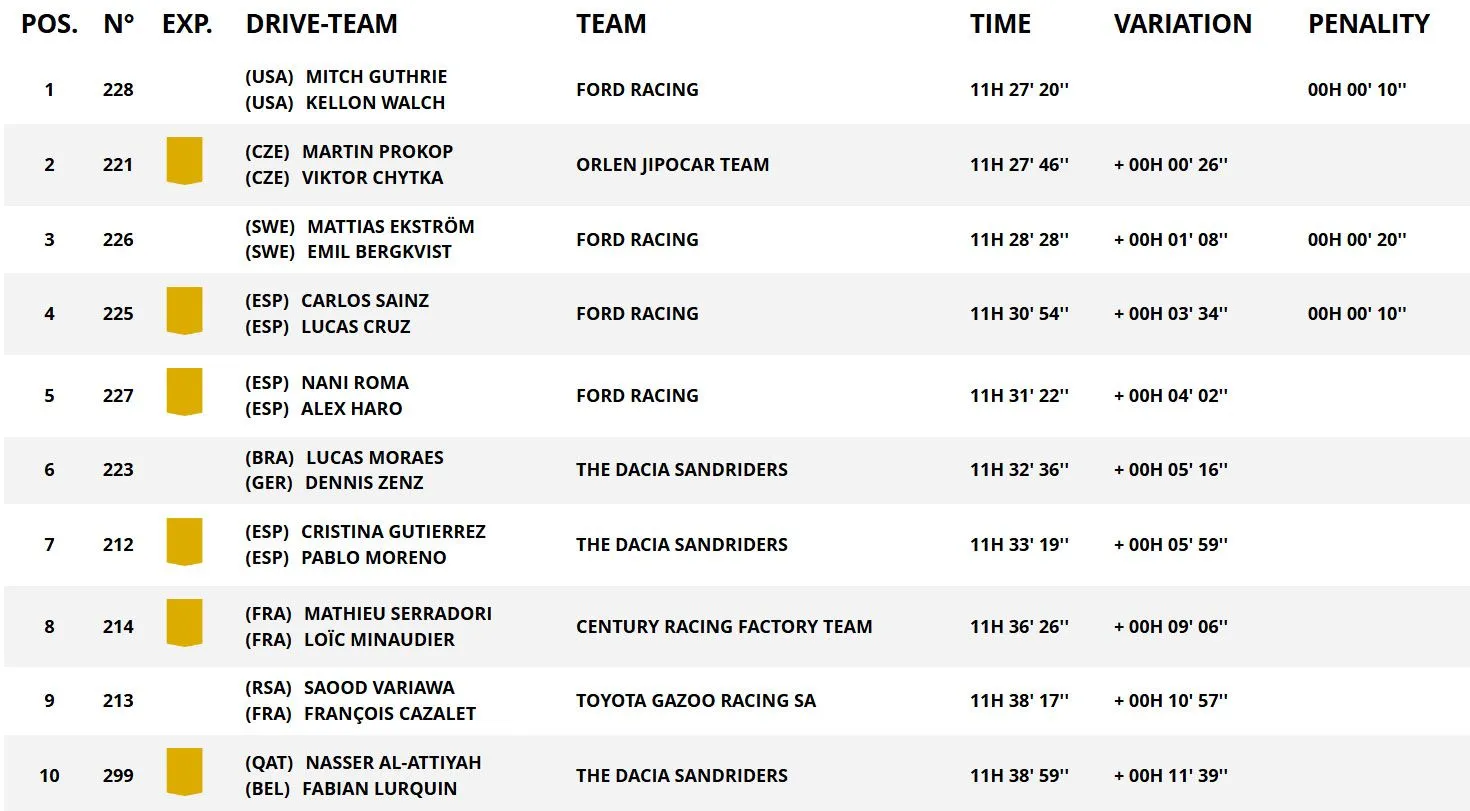Click the 00H 00' 20'' penalty value
Viewport: 1470px width, 811px height.
(x=1357, y=239)
